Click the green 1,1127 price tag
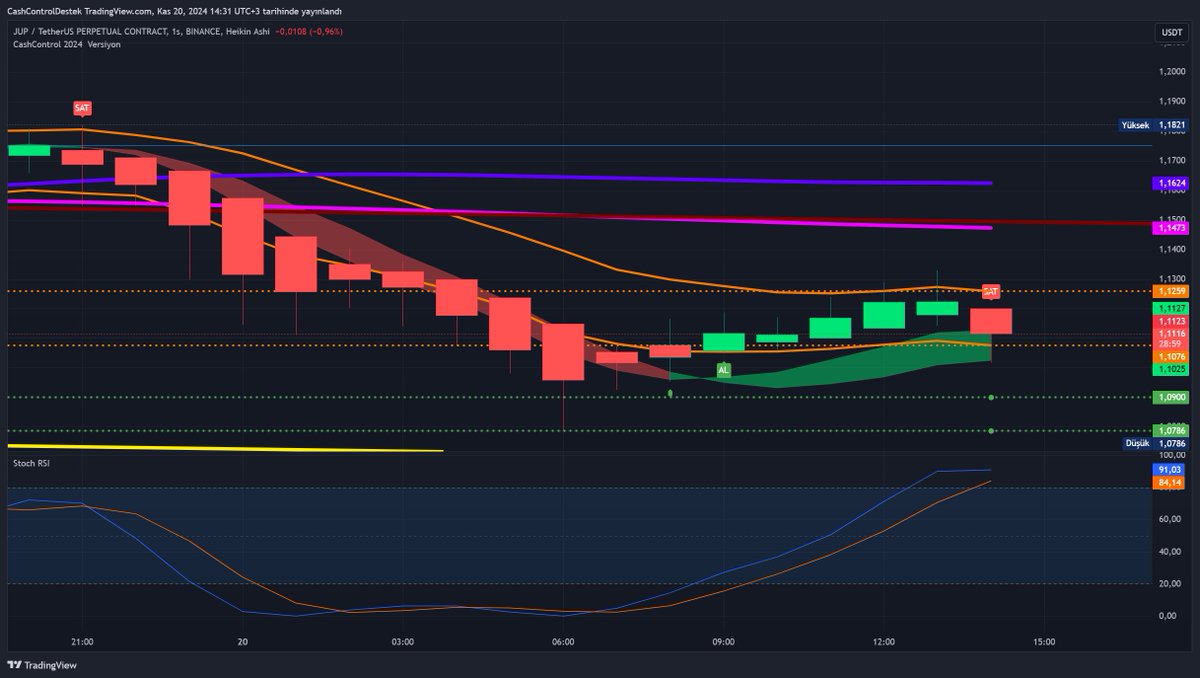 (x=1171, y=309)
